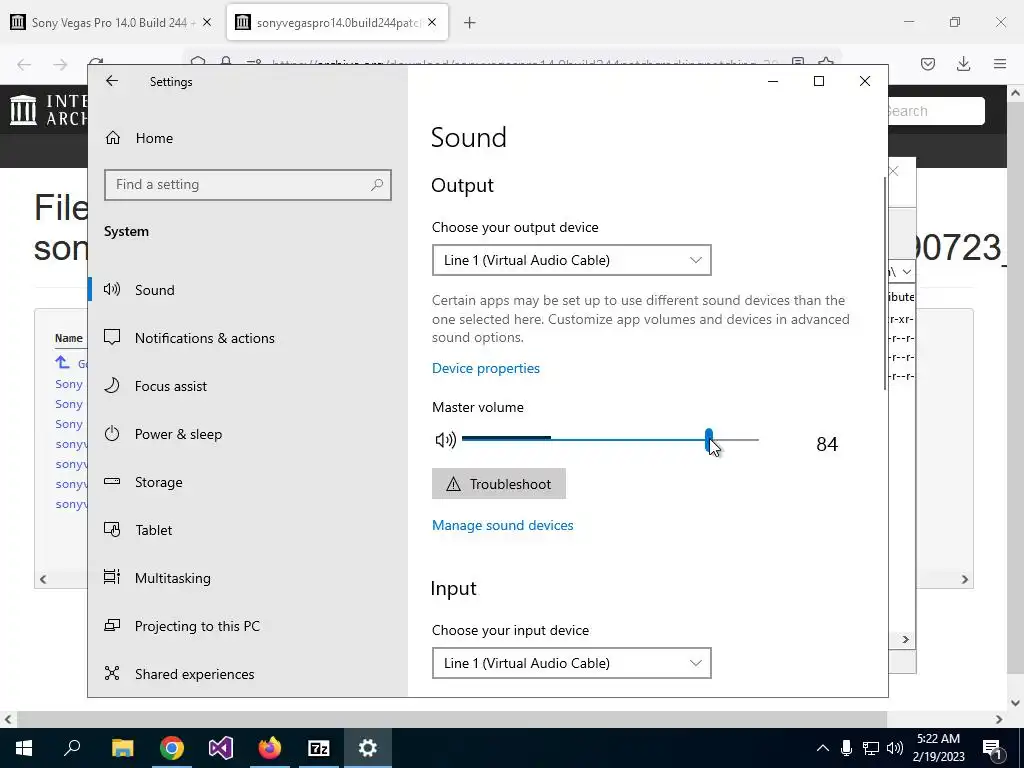Open 7-Zip from the taskbar

pyautogui.click(x=319, y=748)
